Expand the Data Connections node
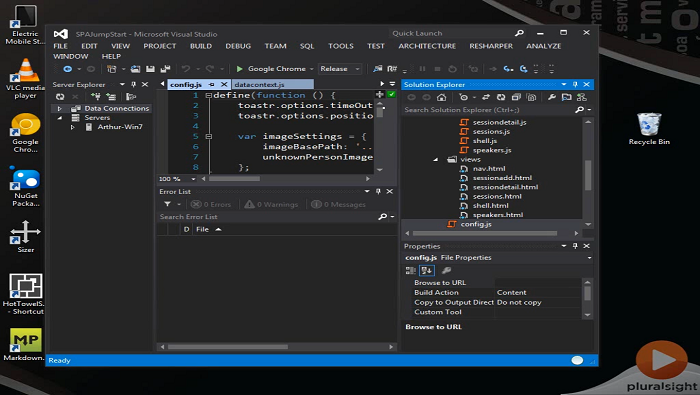Image resolution: width=700 pixels, height=395 pixels. (x=59, y=108)
